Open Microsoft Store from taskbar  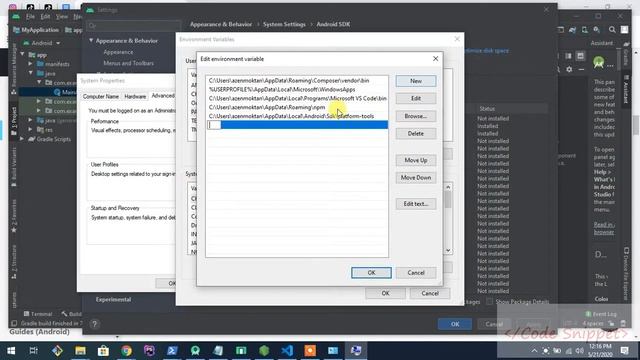103,351
